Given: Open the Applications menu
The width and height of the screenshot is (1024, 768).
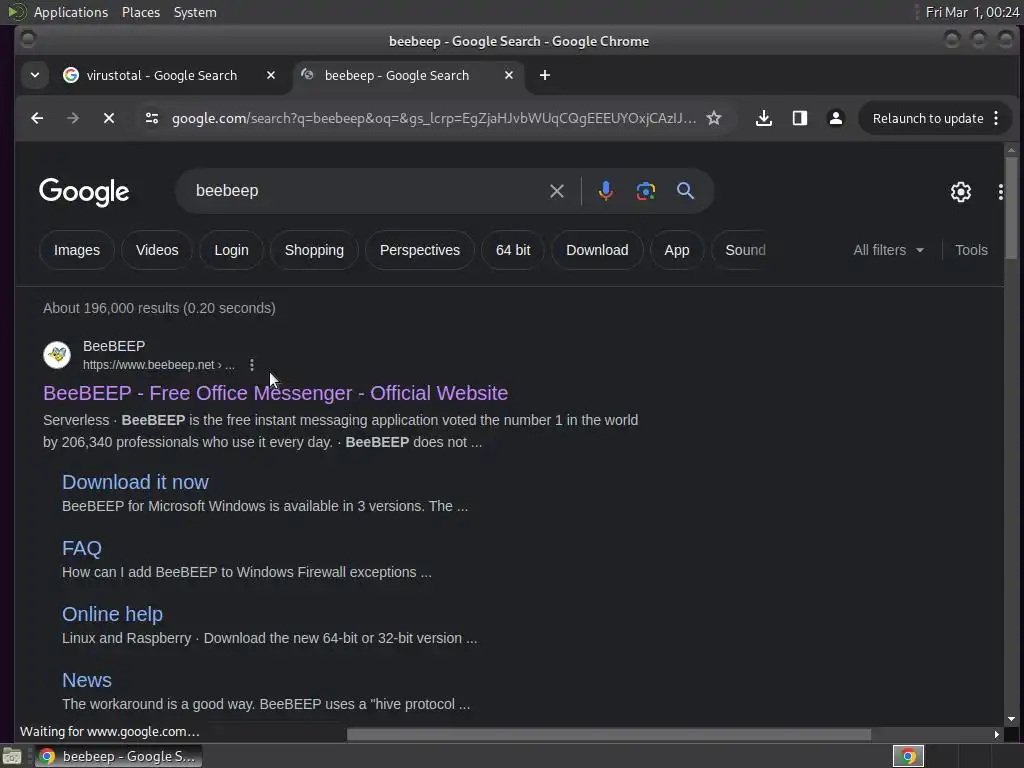Looking at the screenshot, I should point(71,12).
